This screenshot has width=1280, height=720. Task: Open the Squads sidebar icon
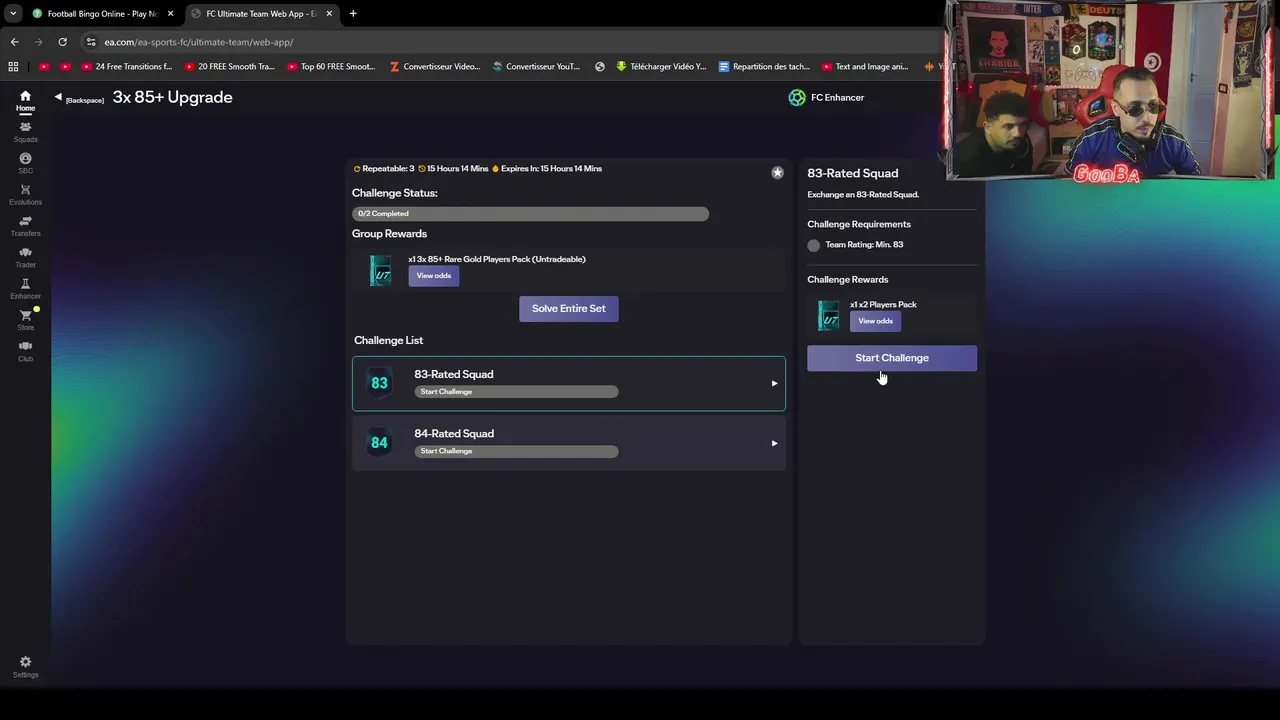click(x=25, y=132)
